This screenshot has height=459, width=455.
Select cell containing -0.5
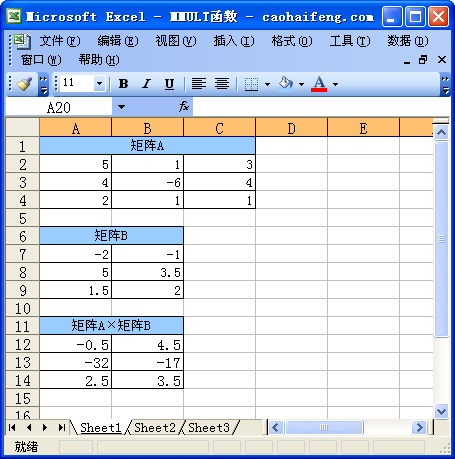[76, 344]
